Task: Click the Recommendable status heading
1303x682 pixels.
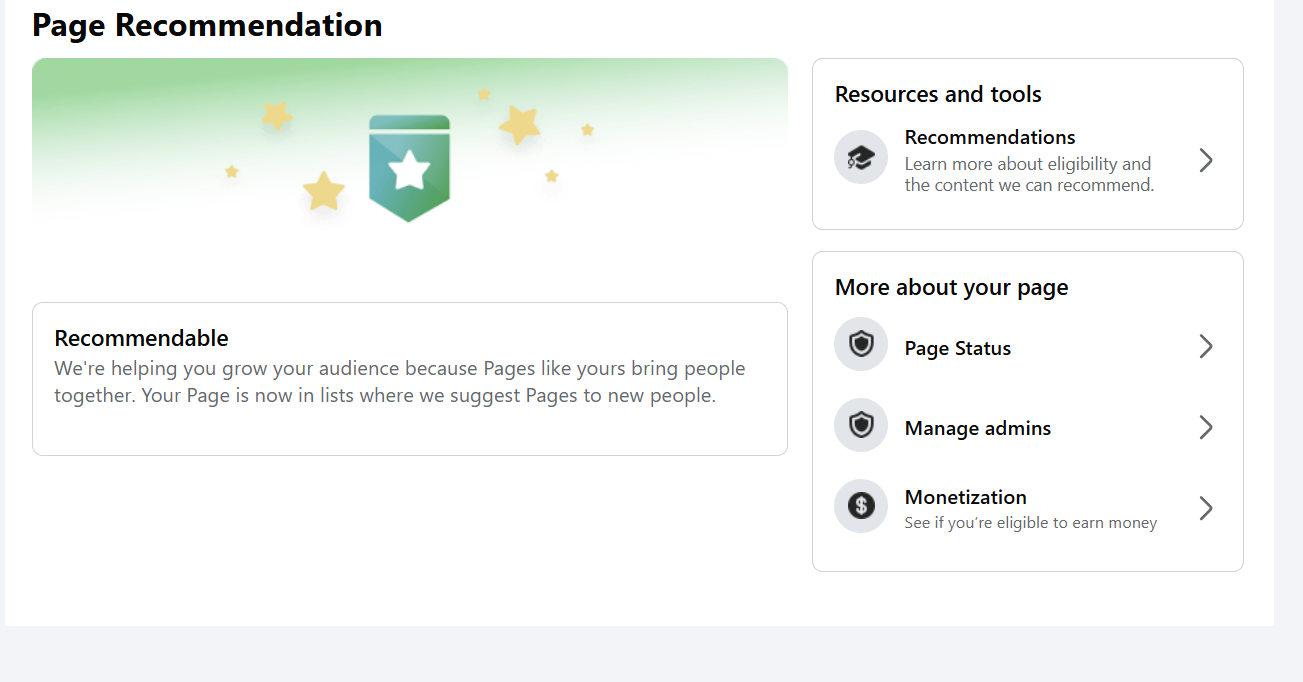Action: pos(141,338)
